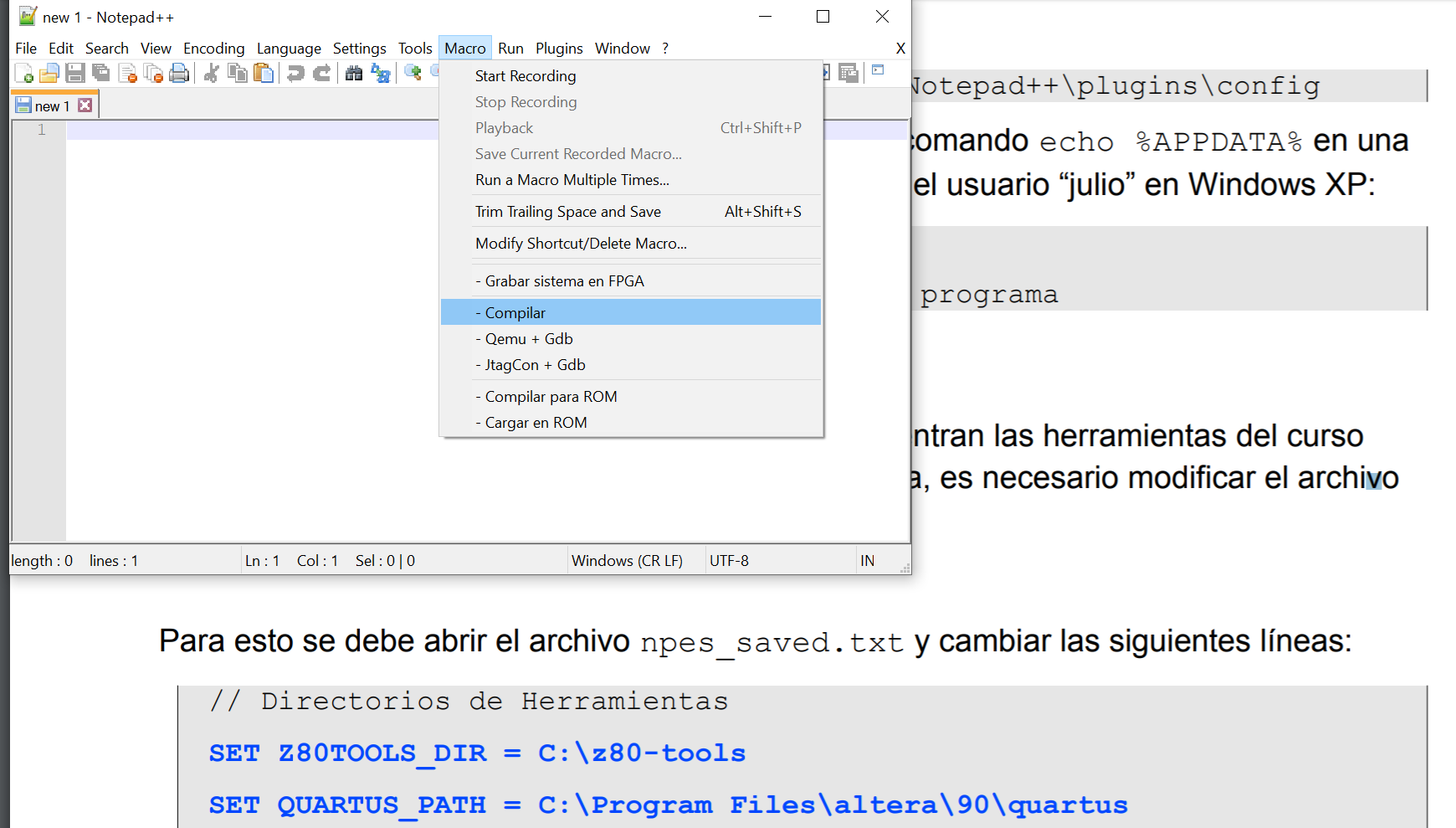Open the Tools menu
Image resolution: width=1456 pixels, height=828 pixels.
coord(415,48)
